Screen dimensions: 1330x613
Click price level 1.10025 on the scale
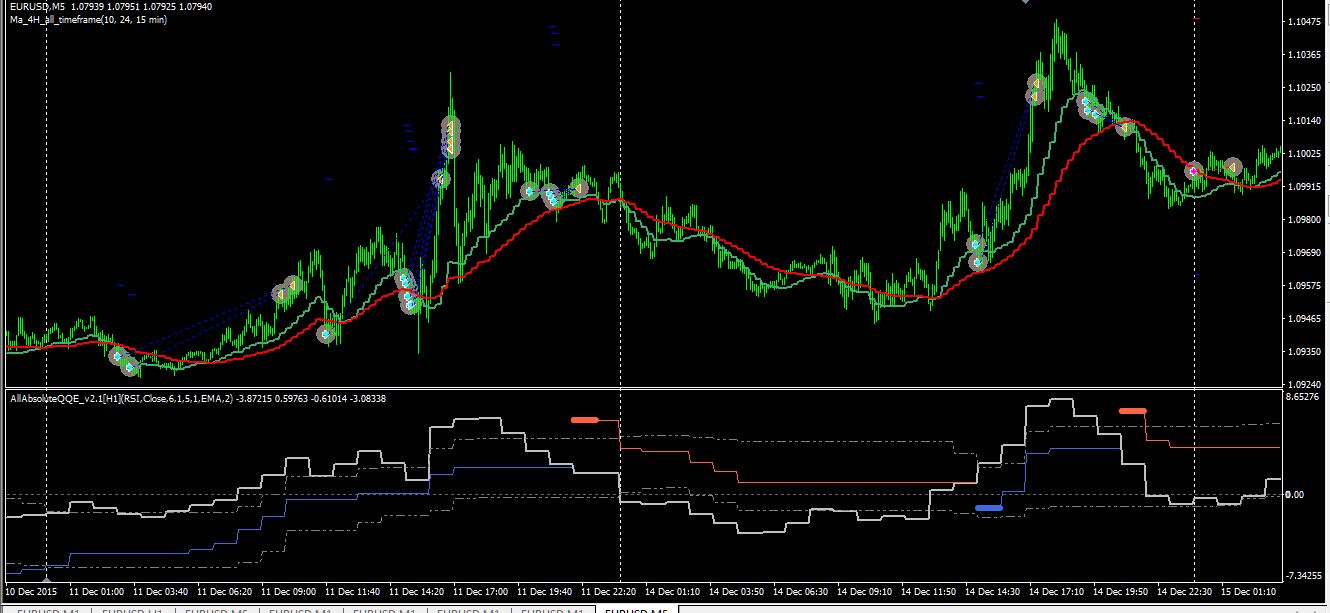click(x=1303, y=154)
